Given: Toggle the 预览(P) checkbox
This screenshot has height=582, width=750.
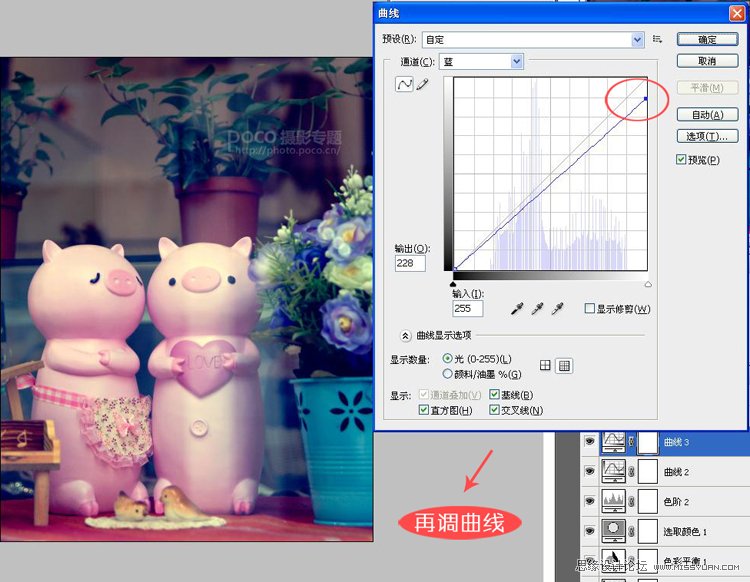Looking at the screenshot, I should coord(681,159).
